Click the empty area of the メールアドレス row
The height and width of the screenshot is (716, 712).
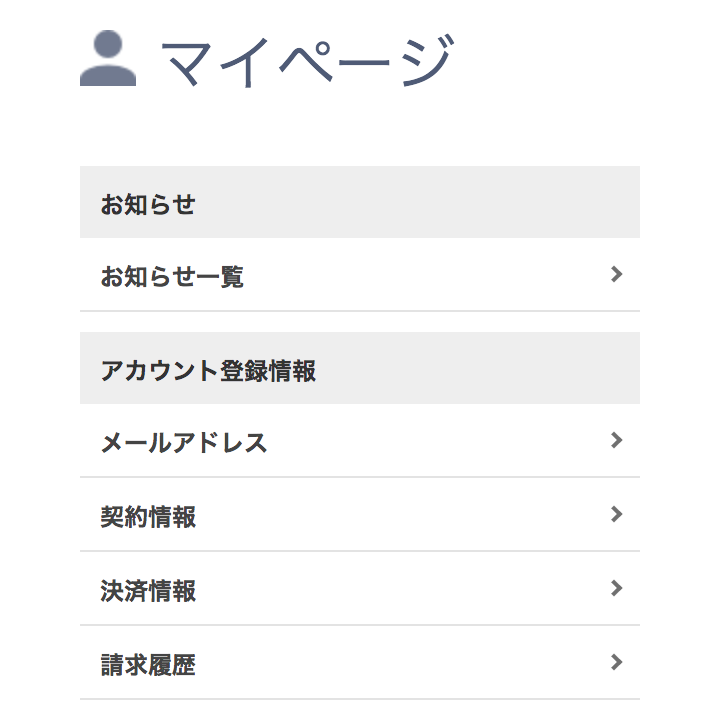[x=438, y=441]
